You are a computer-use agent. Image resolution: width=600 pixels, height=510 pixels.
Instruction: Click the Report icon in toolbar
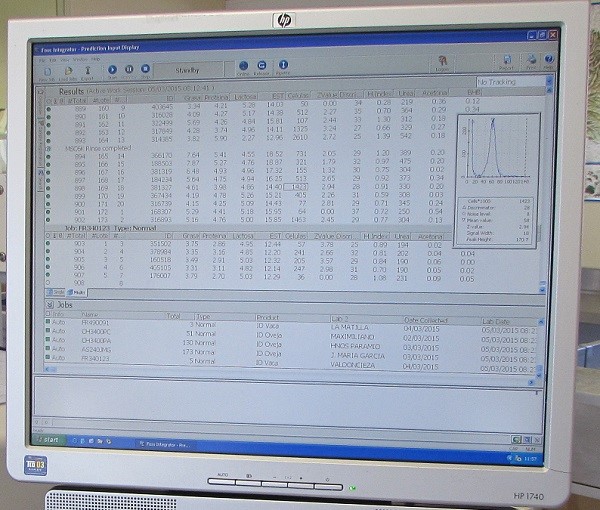pos(507,63)
